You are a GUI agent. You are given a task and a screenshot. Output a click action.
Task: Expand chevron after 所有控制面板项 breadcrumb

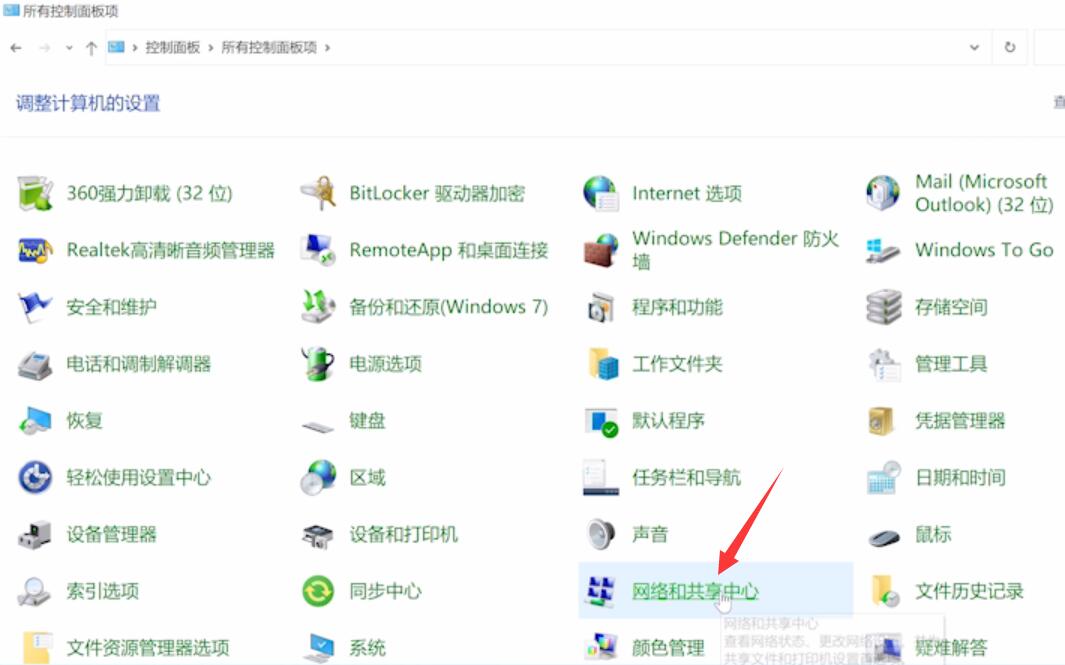tap(327, 47)
